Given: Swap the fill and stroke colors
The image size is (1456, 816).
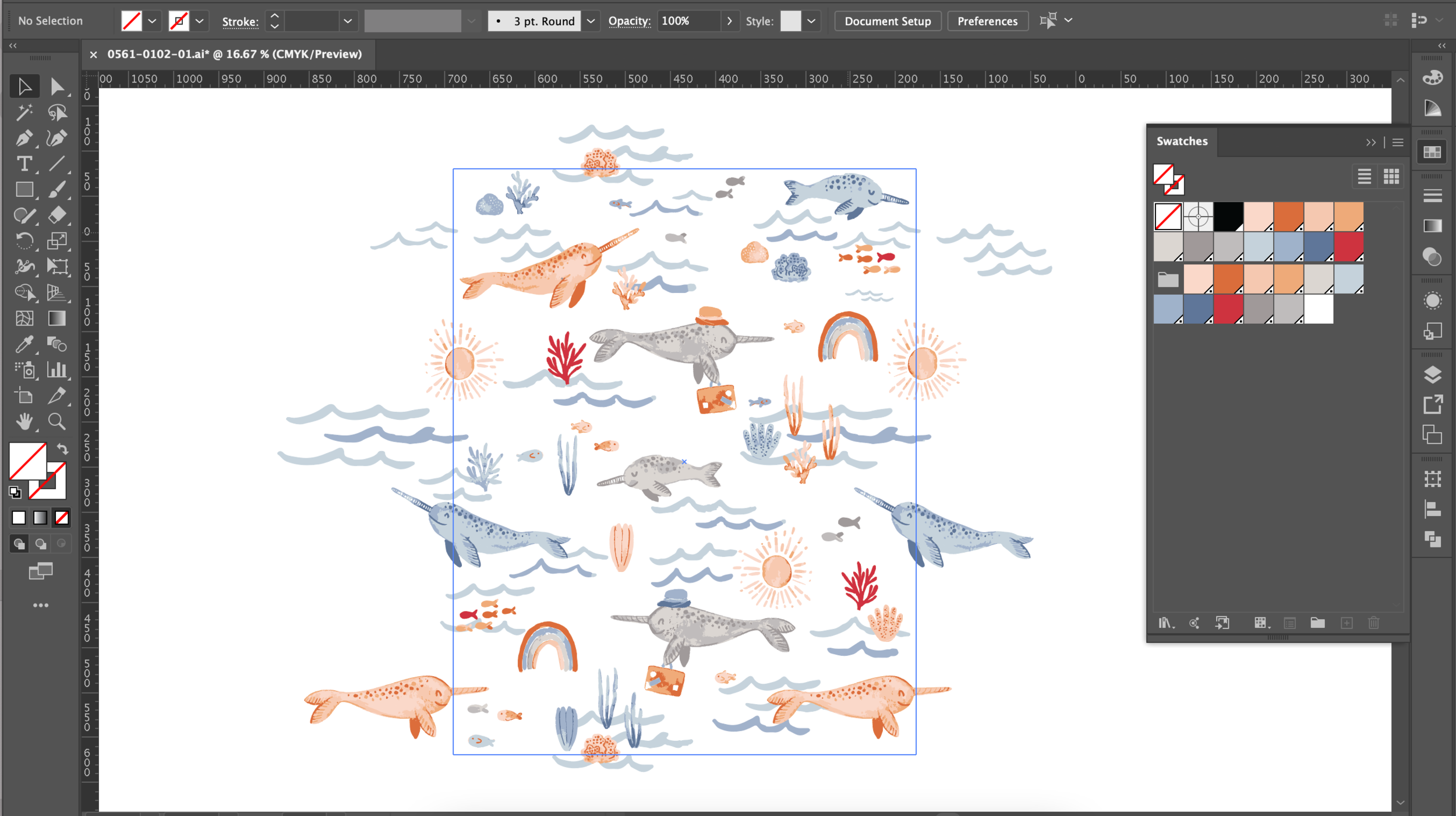Looking at the screenshot, I should (63, 449).
